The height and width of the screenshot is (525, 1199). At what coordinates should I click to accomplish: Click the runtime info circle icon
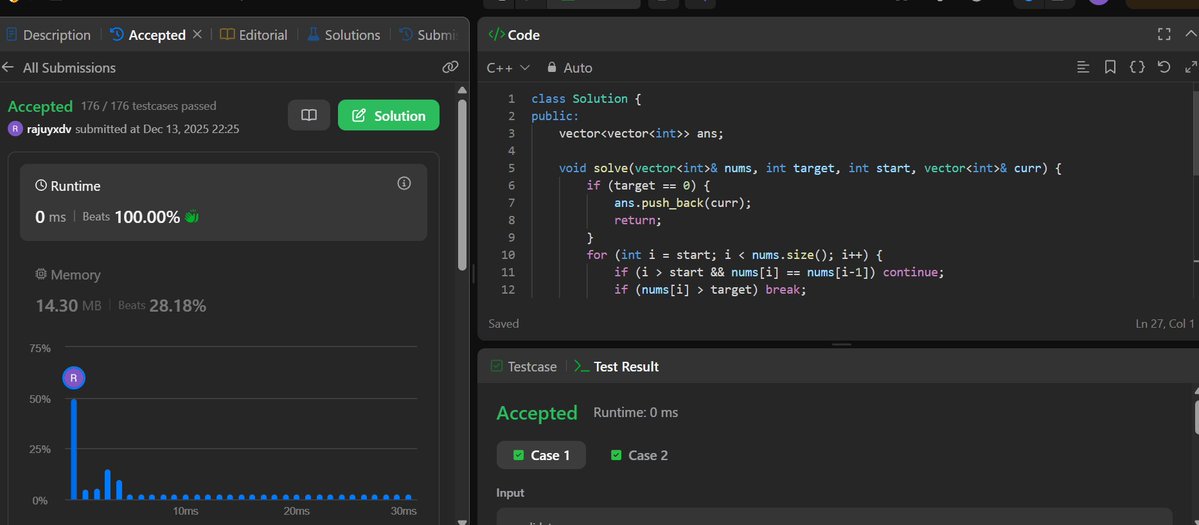click(x=405, y=183)
